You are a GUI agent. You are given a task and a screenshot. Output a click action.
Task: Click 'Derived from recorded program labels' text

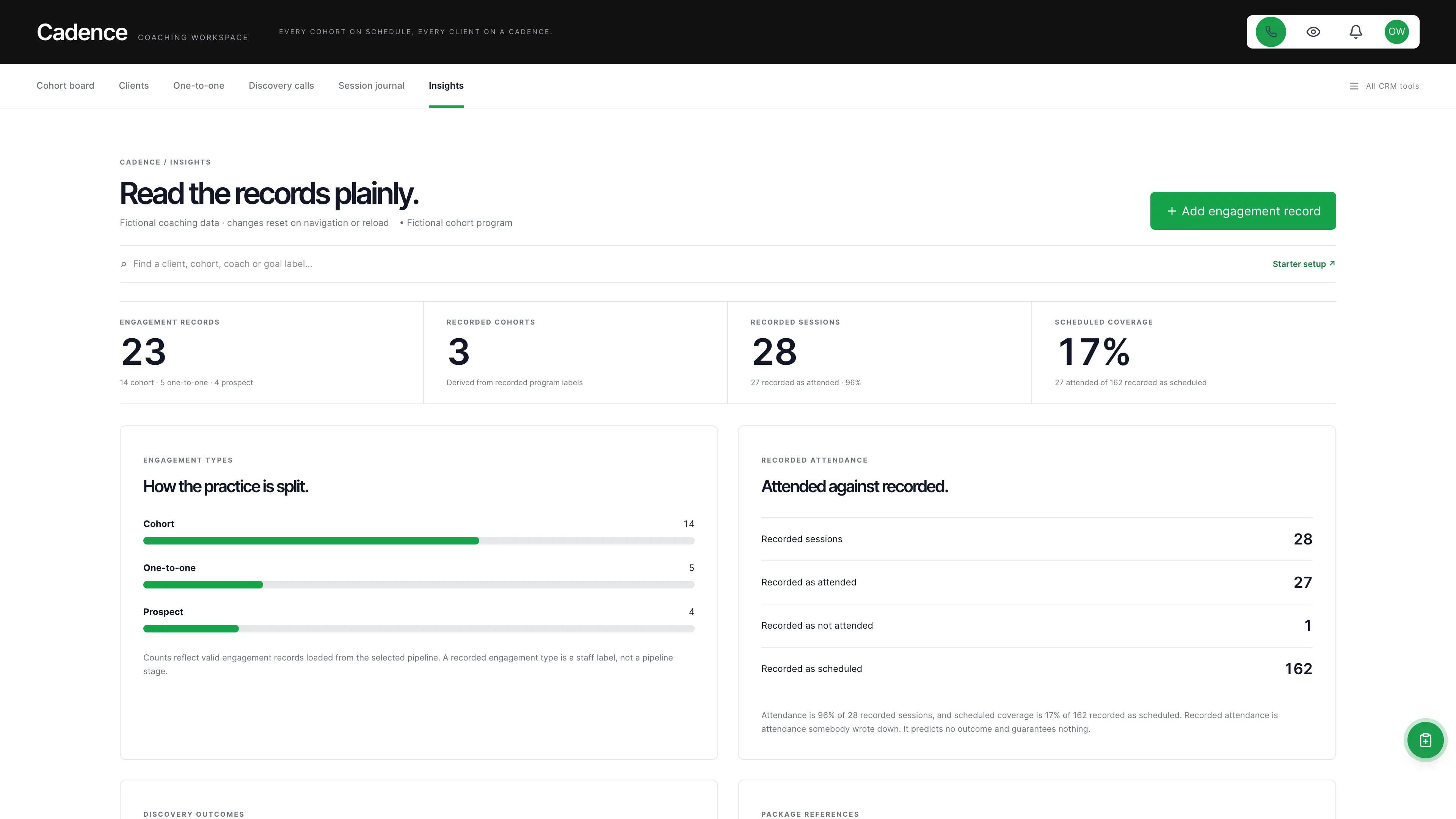515,383
